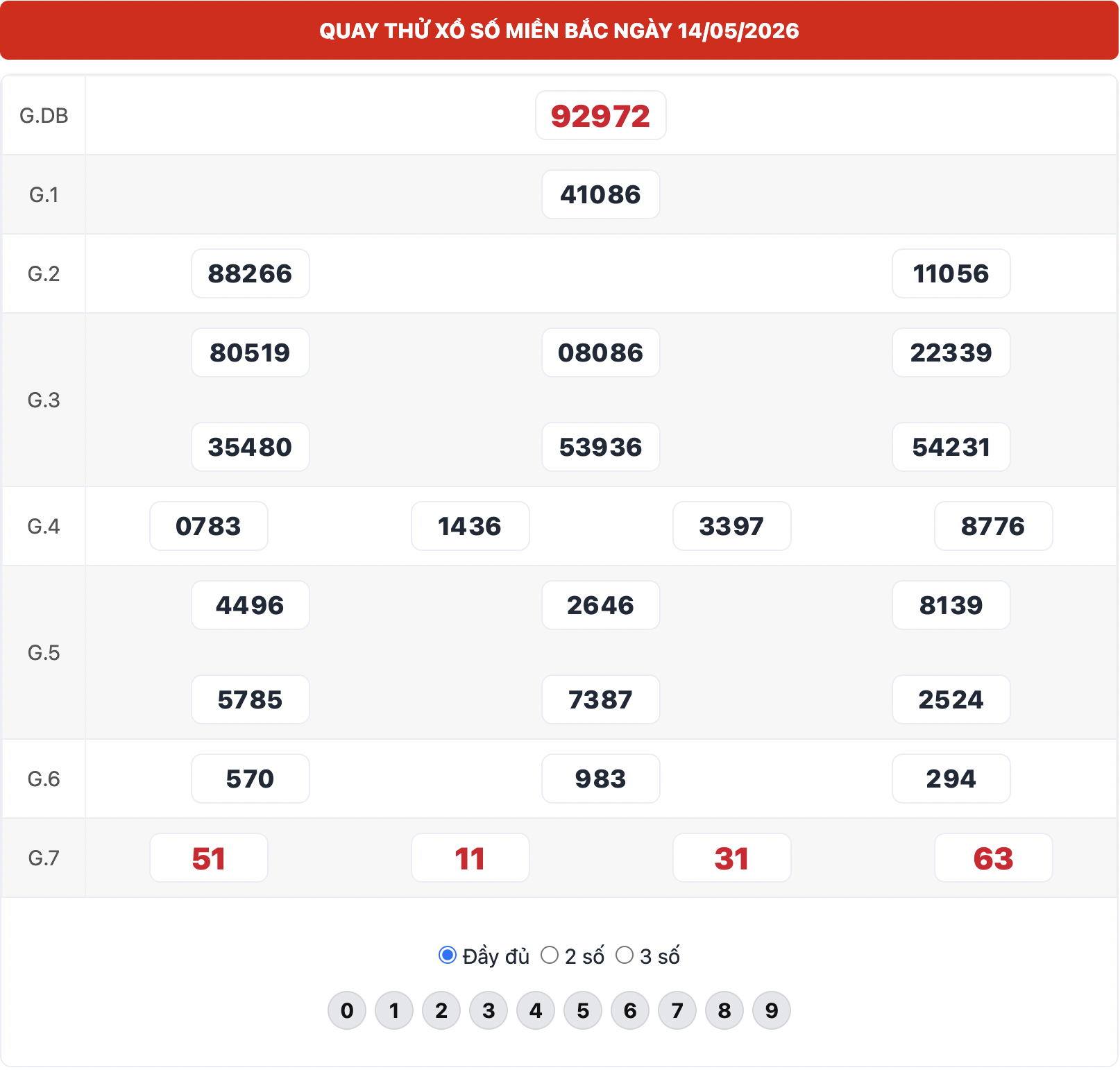This screenshot has width=1120, height=1070.
Task: Tap the digit 4 filter circle
Action: (536, 1010)
